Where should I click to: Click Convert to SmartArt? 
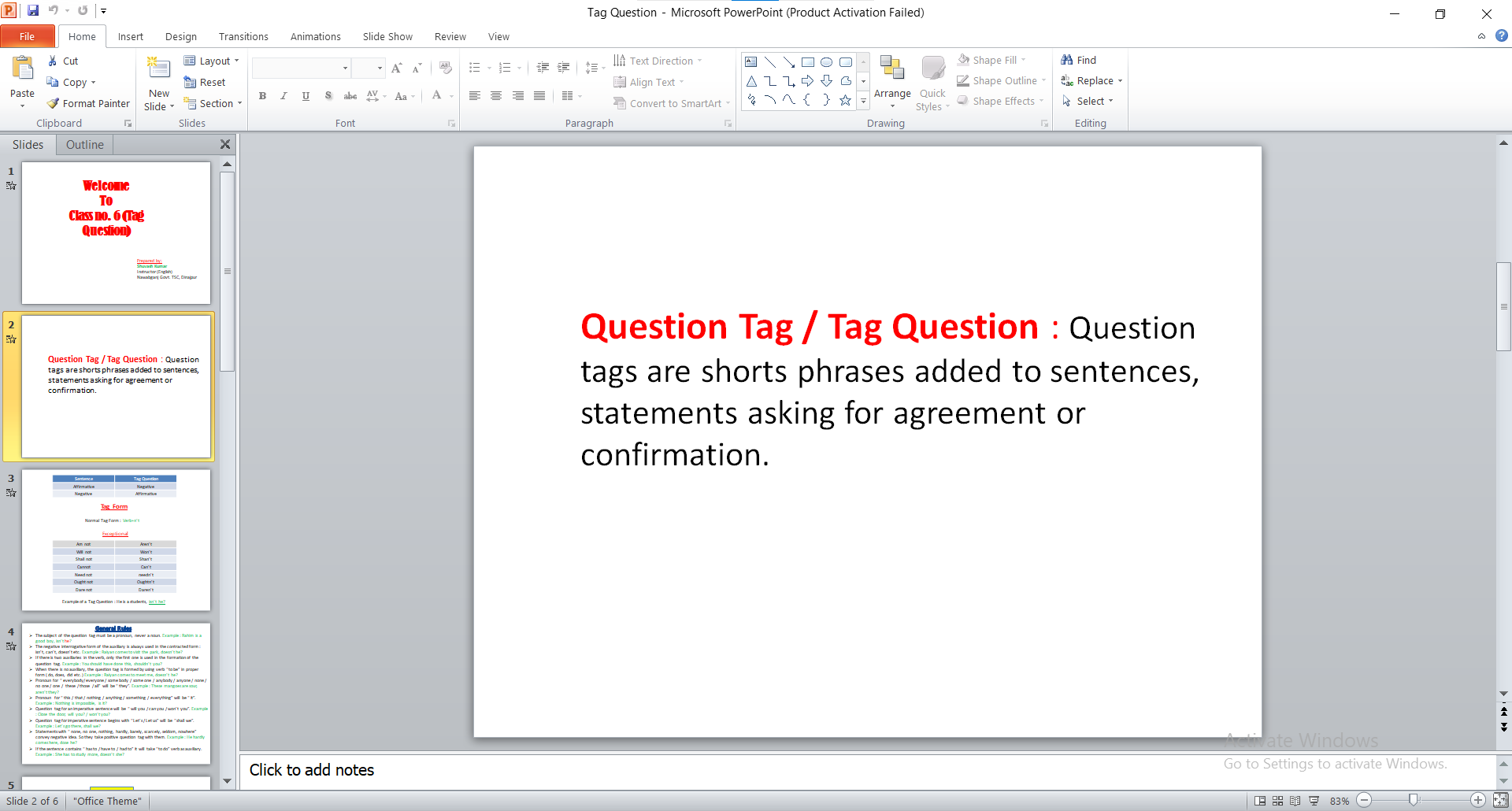tap(672, 103)
